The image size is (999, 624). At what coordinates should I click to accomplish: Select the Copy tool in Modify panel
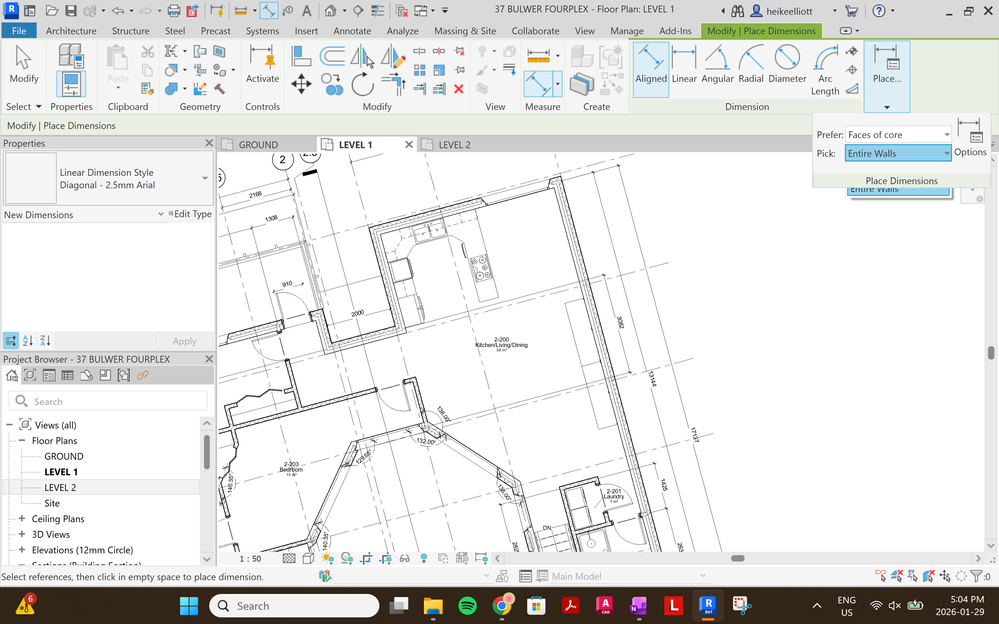pos(331,83)
